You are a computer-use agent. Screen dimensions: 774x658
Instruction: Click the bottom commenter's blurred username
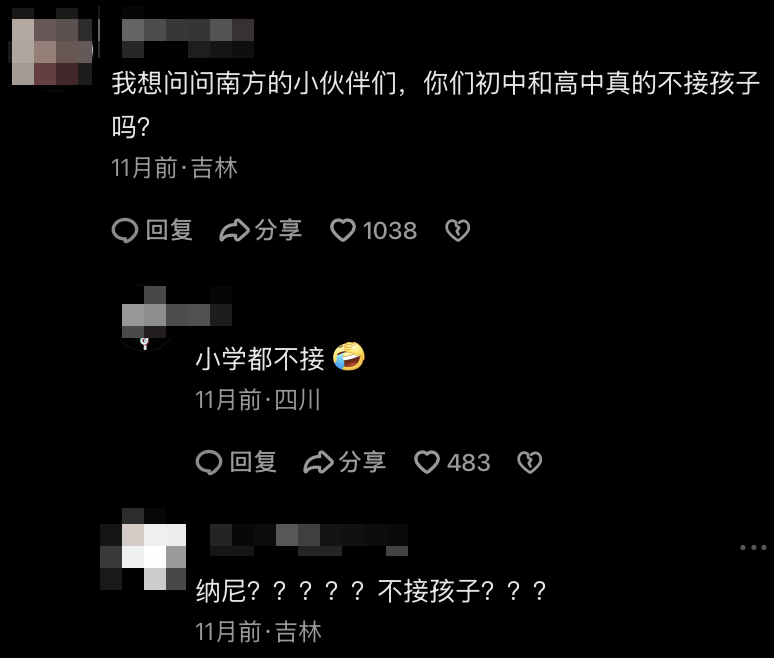(x=309, y=540)
